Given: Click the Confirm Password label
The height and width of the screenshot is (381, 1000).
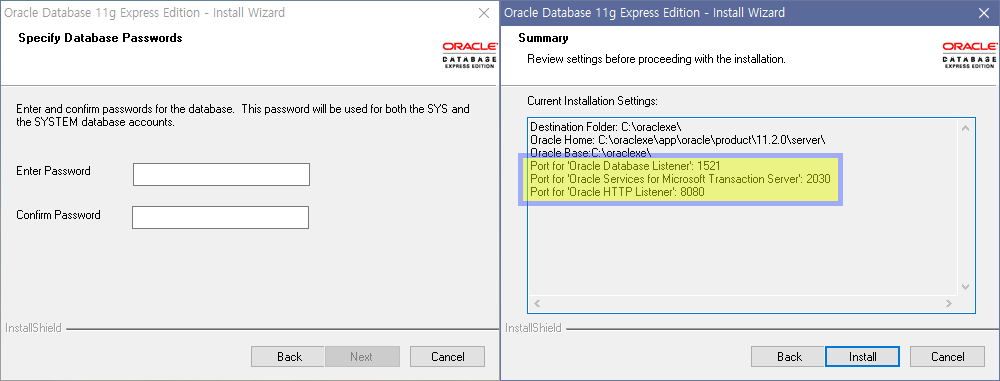Looking at the screenshot, I should 58,215.
